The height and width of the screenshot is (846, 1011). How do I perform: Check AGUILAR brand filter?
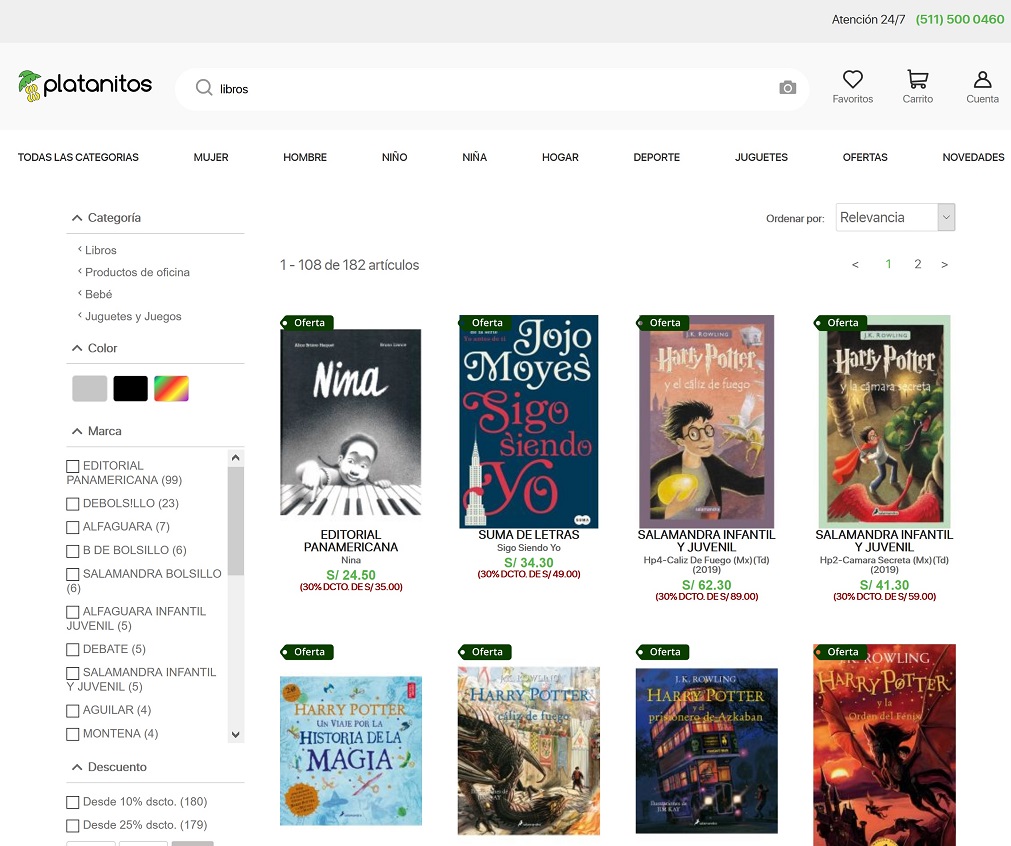click(73, 711)
